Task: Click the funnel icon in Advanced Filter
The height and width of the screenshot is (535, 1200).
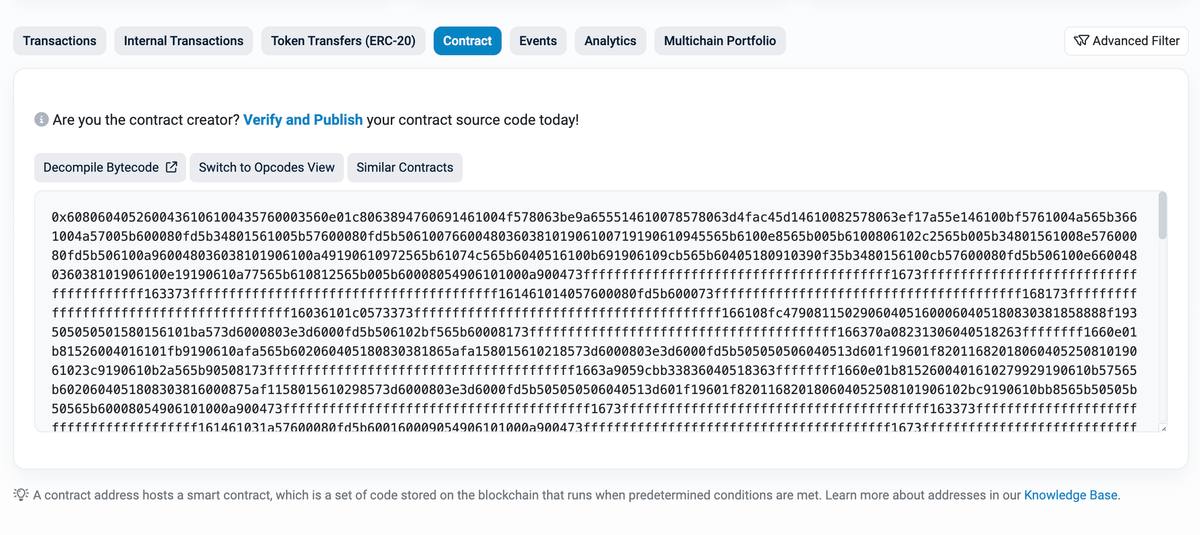Action: point(1080,41)
